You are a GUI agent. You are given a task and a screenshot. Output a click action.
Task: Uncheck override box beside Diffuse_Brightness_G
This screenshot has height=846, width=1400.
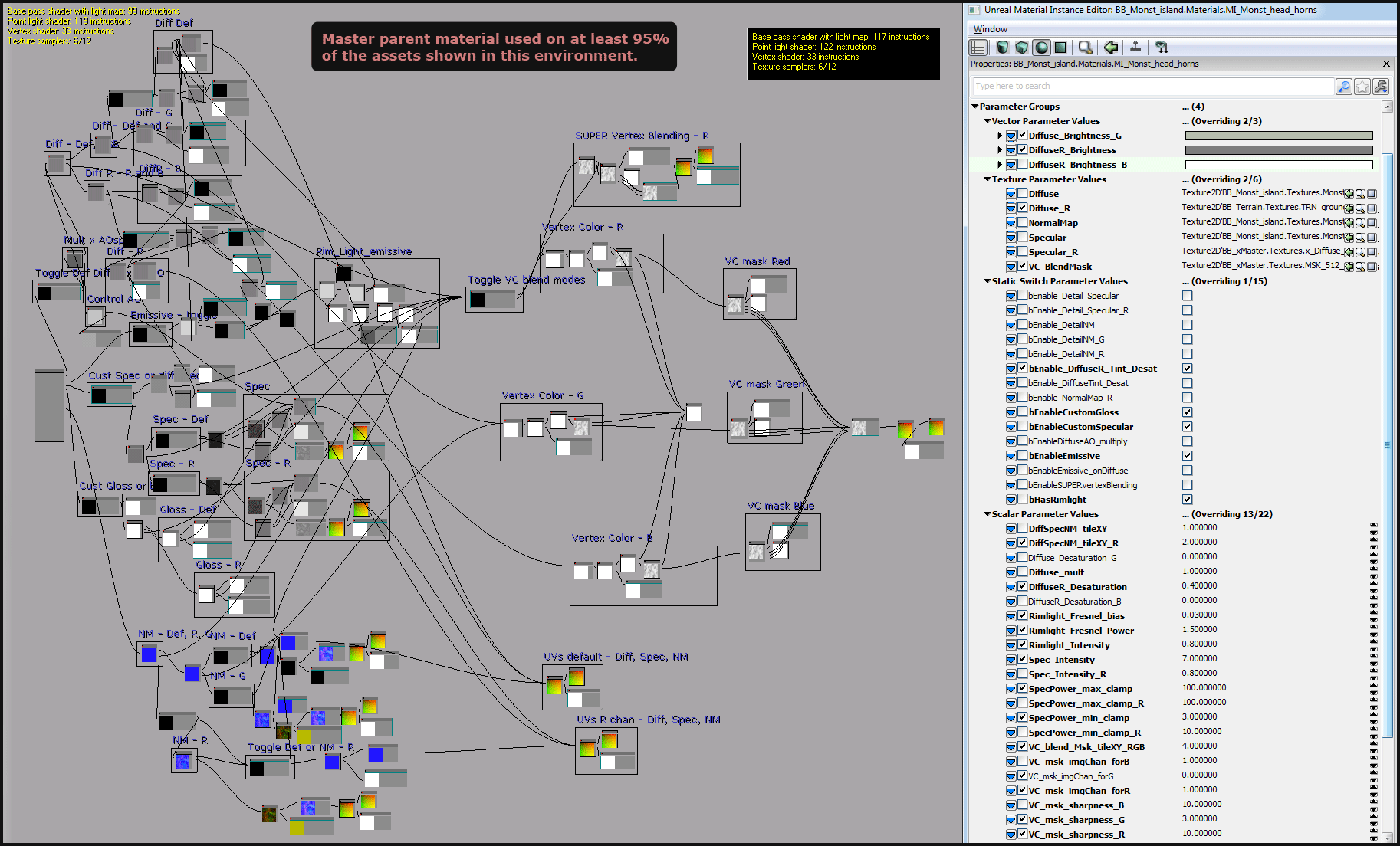[1022, 135]
